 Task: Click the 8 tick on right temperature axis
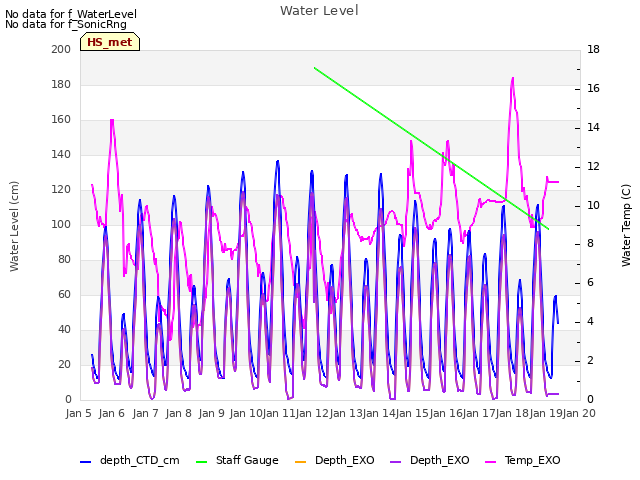point(590,244)
